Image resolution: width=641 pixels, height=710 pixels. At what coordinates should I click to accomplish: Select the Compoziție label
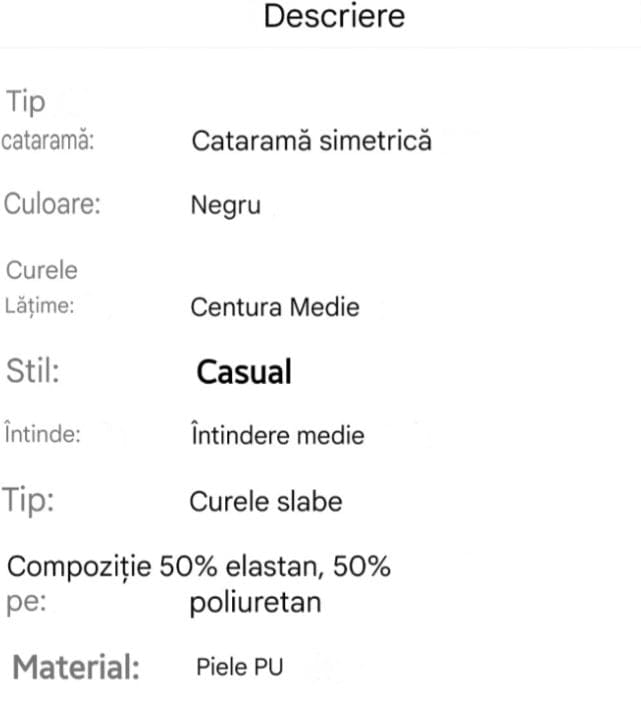click(80, 567)
